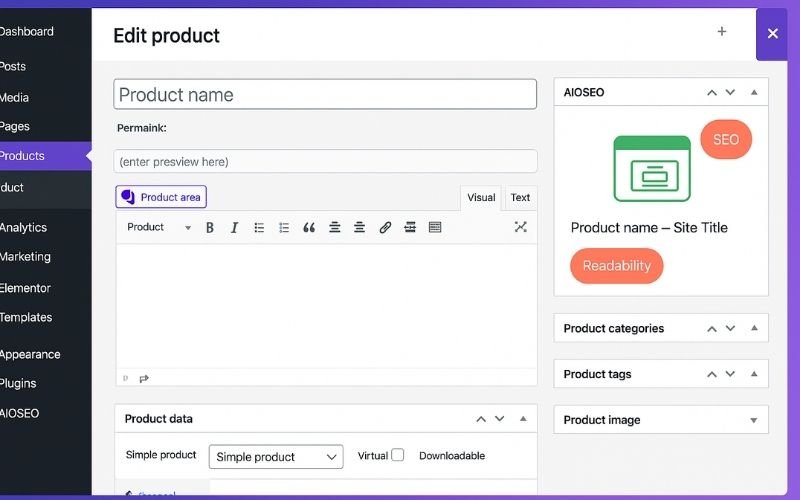Image resolution: width=800 pixels, height=500 pixels.
Task: Click the Readability button
Action: click(x=616, y=266)
